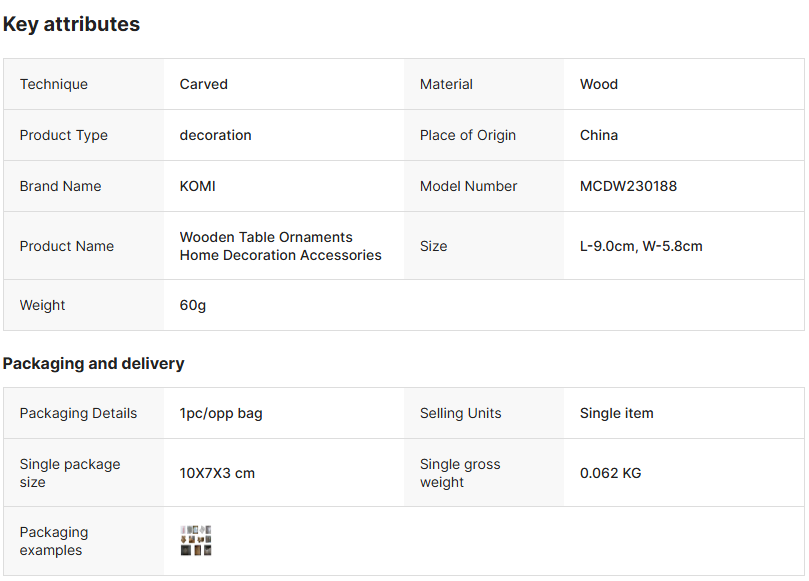Click the Packaging and delivery heading

point(93,364)
